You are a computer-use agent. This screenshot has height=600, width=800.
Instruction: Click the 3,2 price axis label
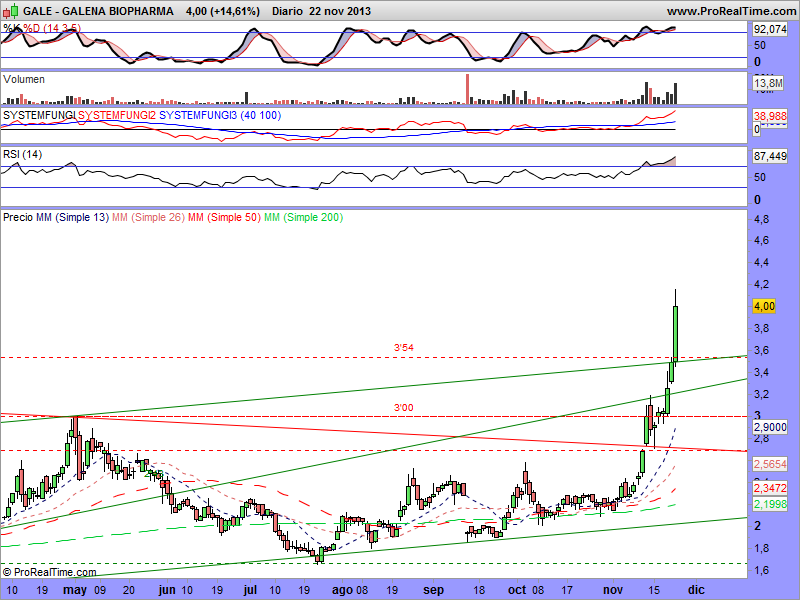pos(761,394)
